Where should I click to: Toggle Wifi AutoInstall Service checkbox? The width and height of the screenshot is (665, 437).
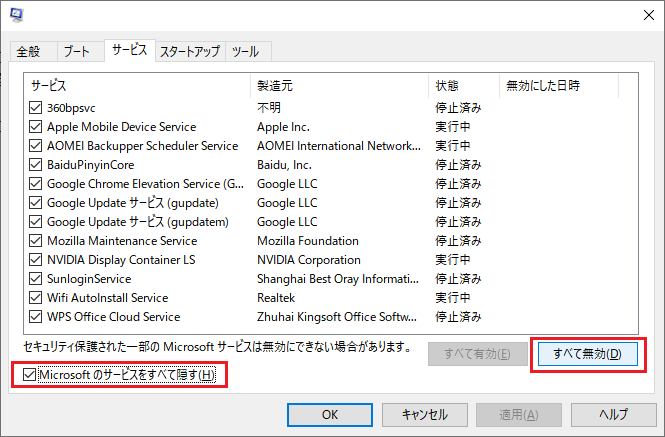(x=36, y=298)
